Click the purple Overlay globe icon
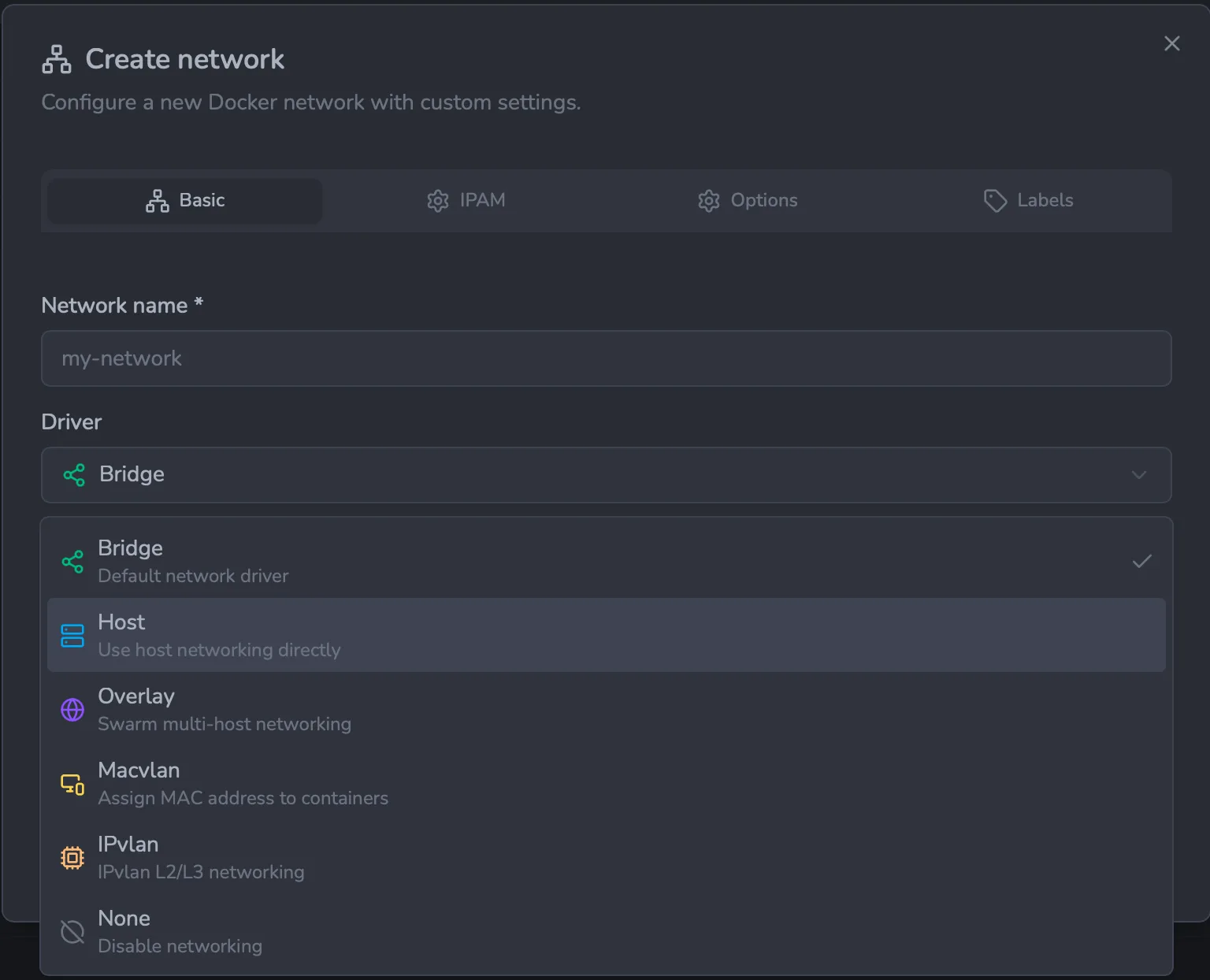The width and height of the screenshot is (1210, 980). click(72, 710)
